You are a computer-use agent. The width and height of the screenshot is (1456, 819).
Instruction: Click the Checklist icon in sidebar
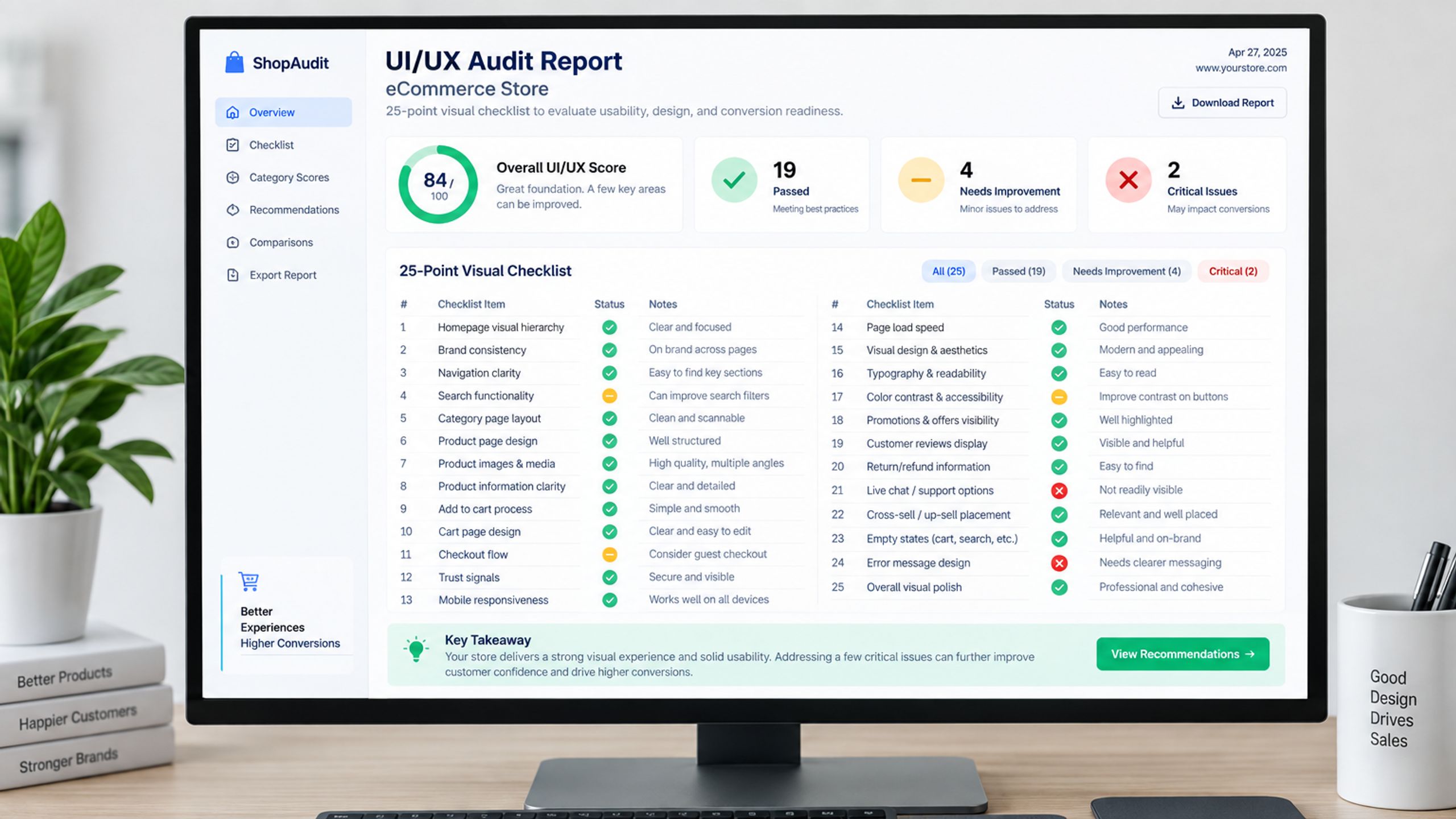pyautogui.click(x=233, y=144)
